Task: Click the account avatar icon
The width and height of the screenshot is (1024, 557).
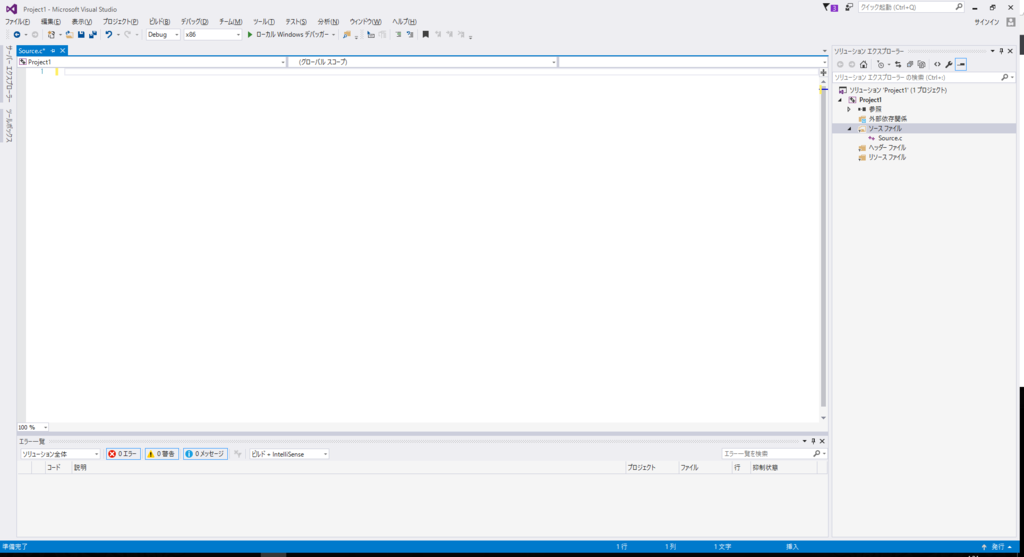Action: [x=1011, y=22]
